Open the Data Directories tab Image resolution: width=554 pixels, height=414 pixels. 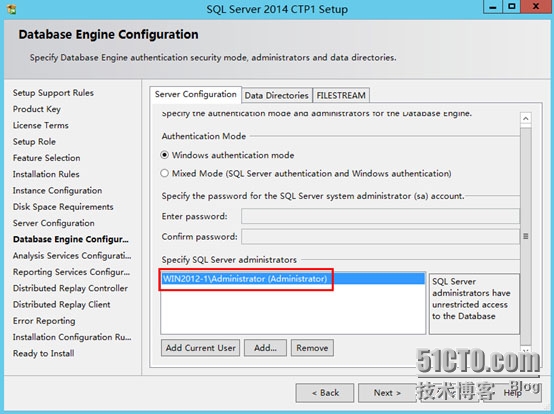277,96
